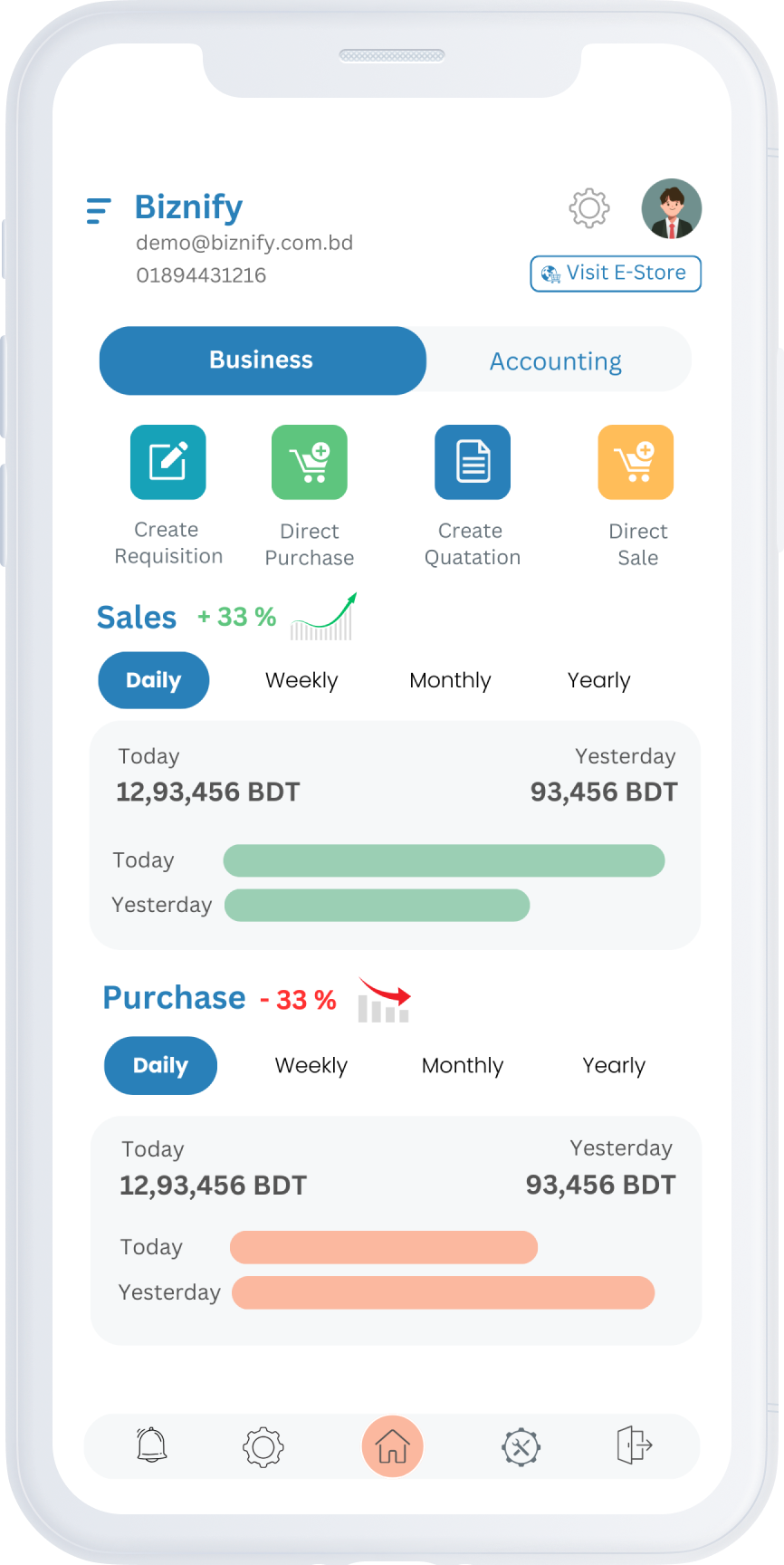Click the Create Requisition label
784x1565 pixels.
tap(168, 542)
